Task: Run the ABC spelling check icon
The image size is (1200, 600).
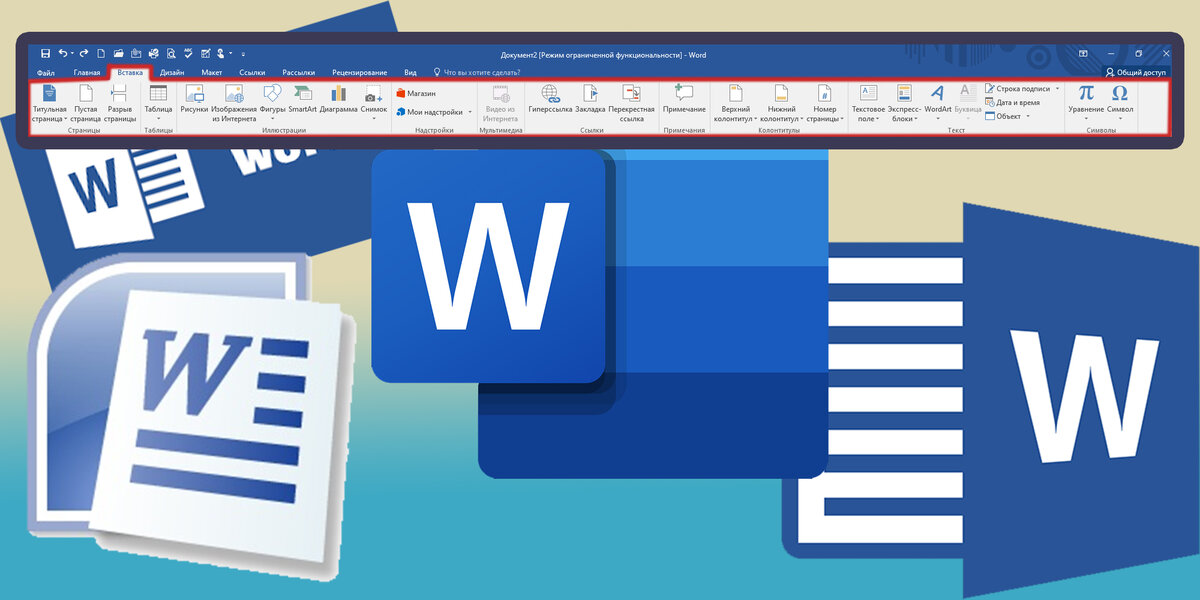Action: [188, 53]
